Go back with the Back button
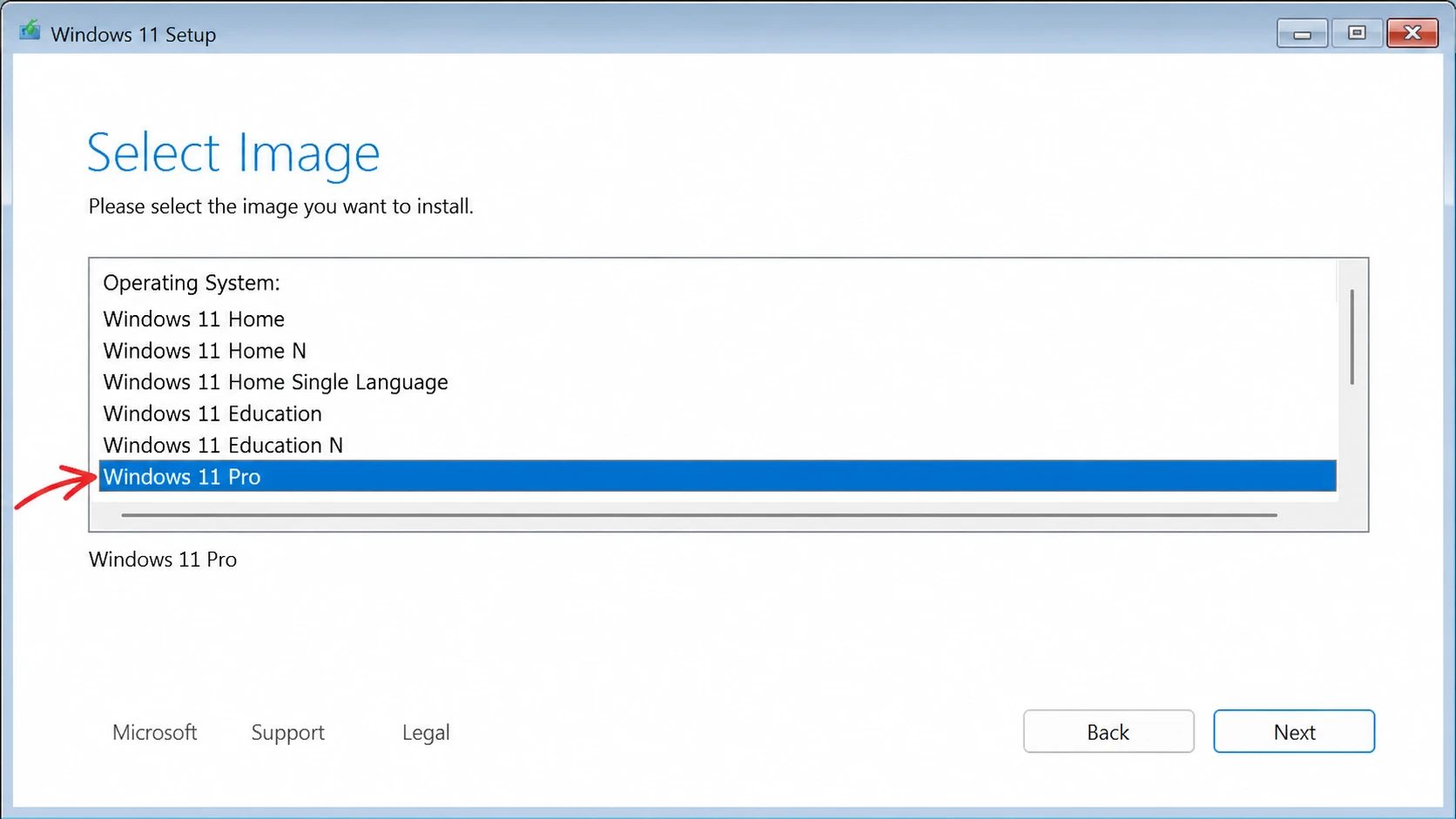The width and height of the screenshot is (1456, 819). [x=1109, y=732]
